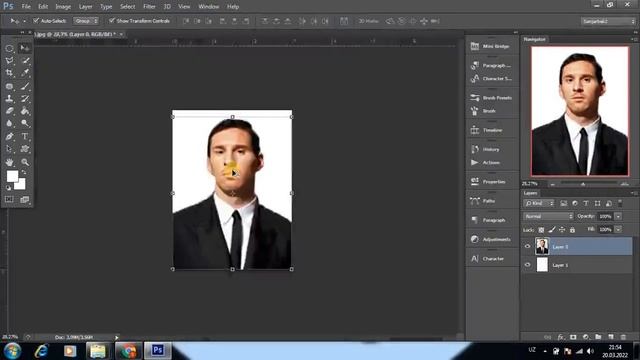Select the Horizontal Type tool
The width and height of the screenshot is (640, 360).
click(x=25, y=136)
